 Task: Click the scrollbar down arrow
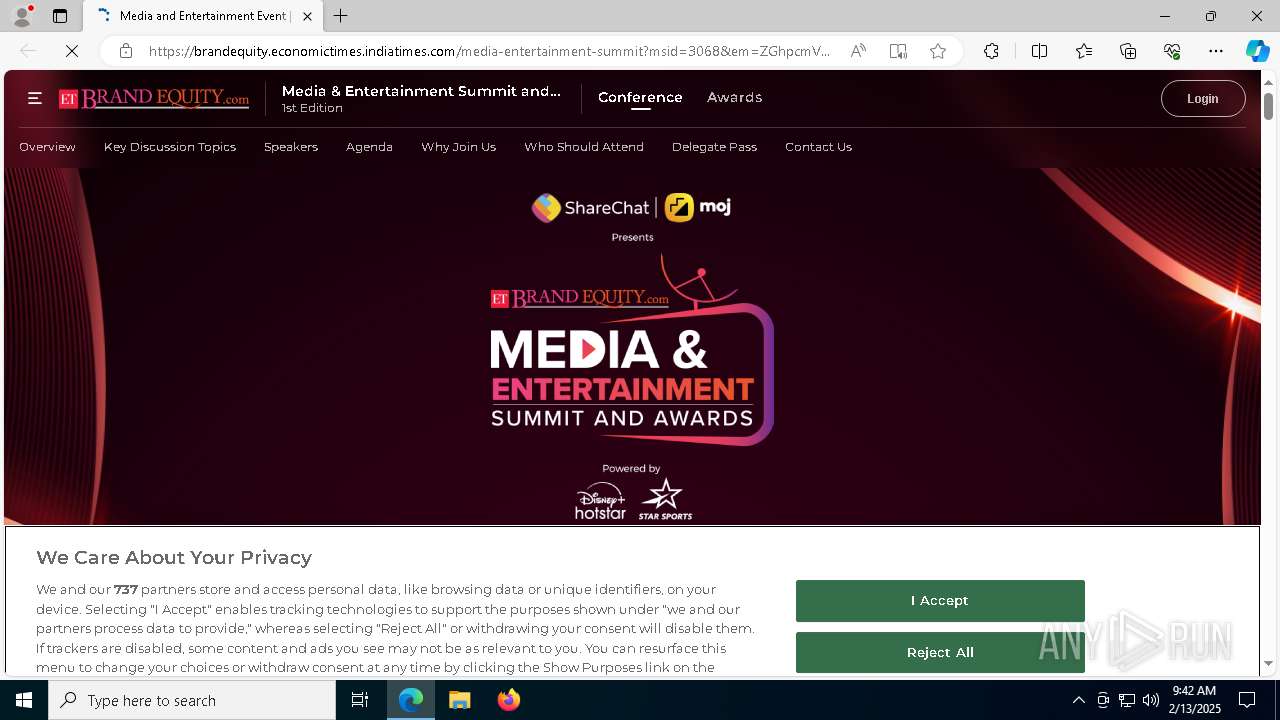coord(1269,664)
